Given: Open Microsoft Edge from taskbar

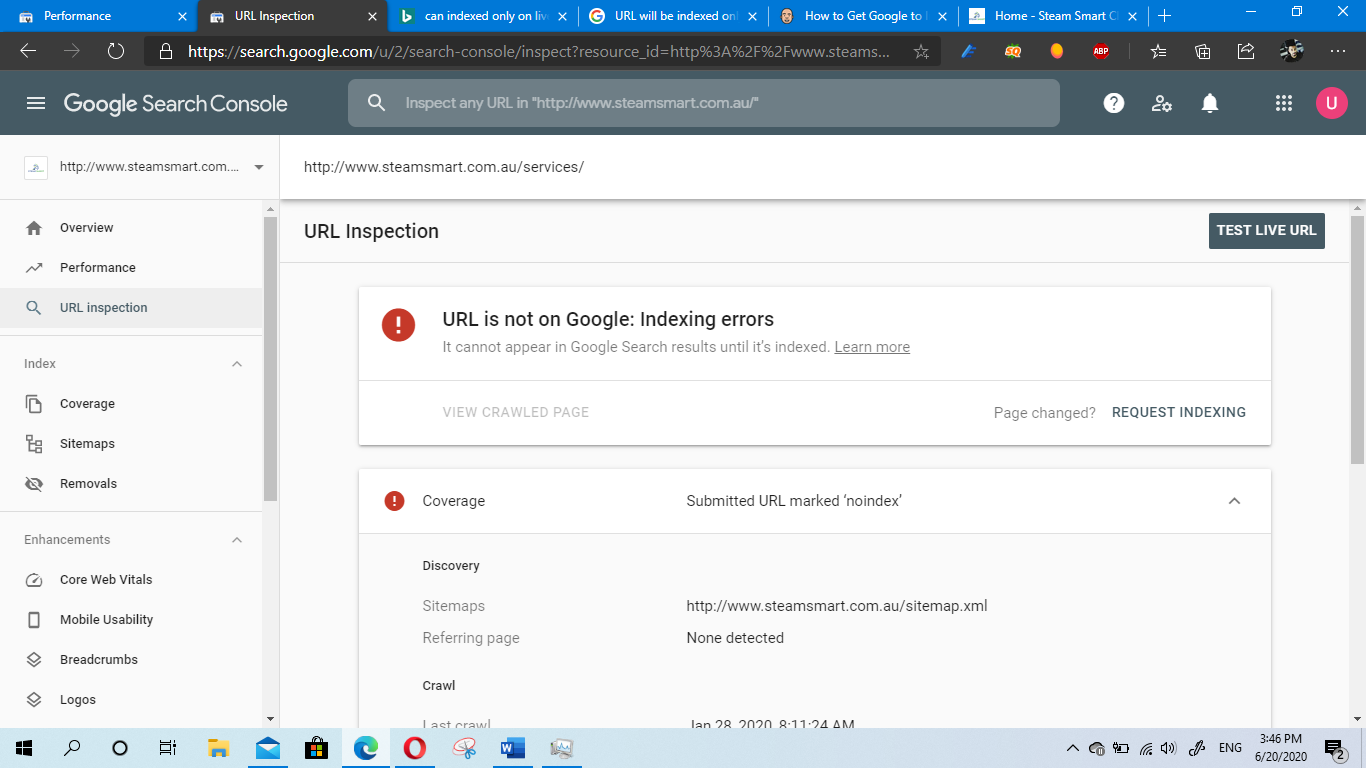Looking at the screenshot, I should [x=365, y=748].
